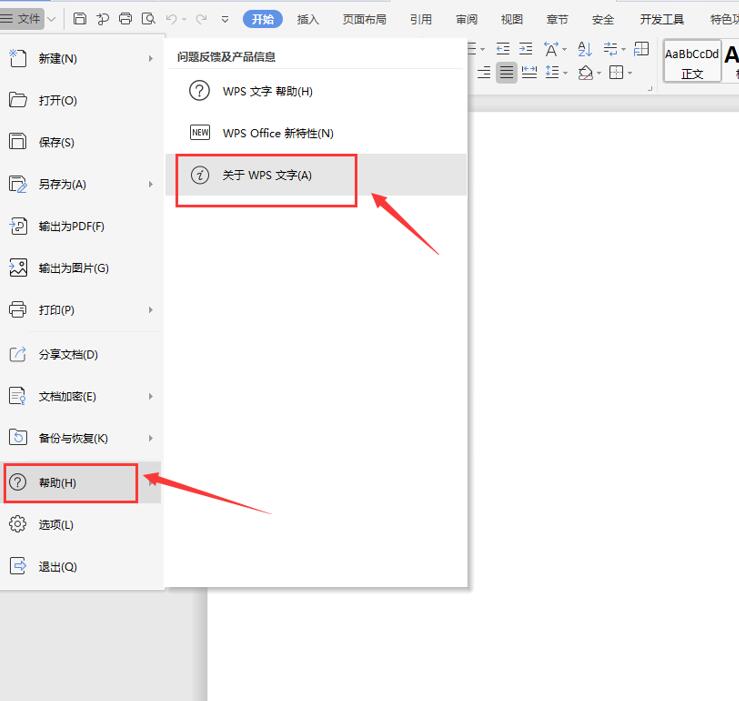Click the Borders grid icon

(616, 72)
